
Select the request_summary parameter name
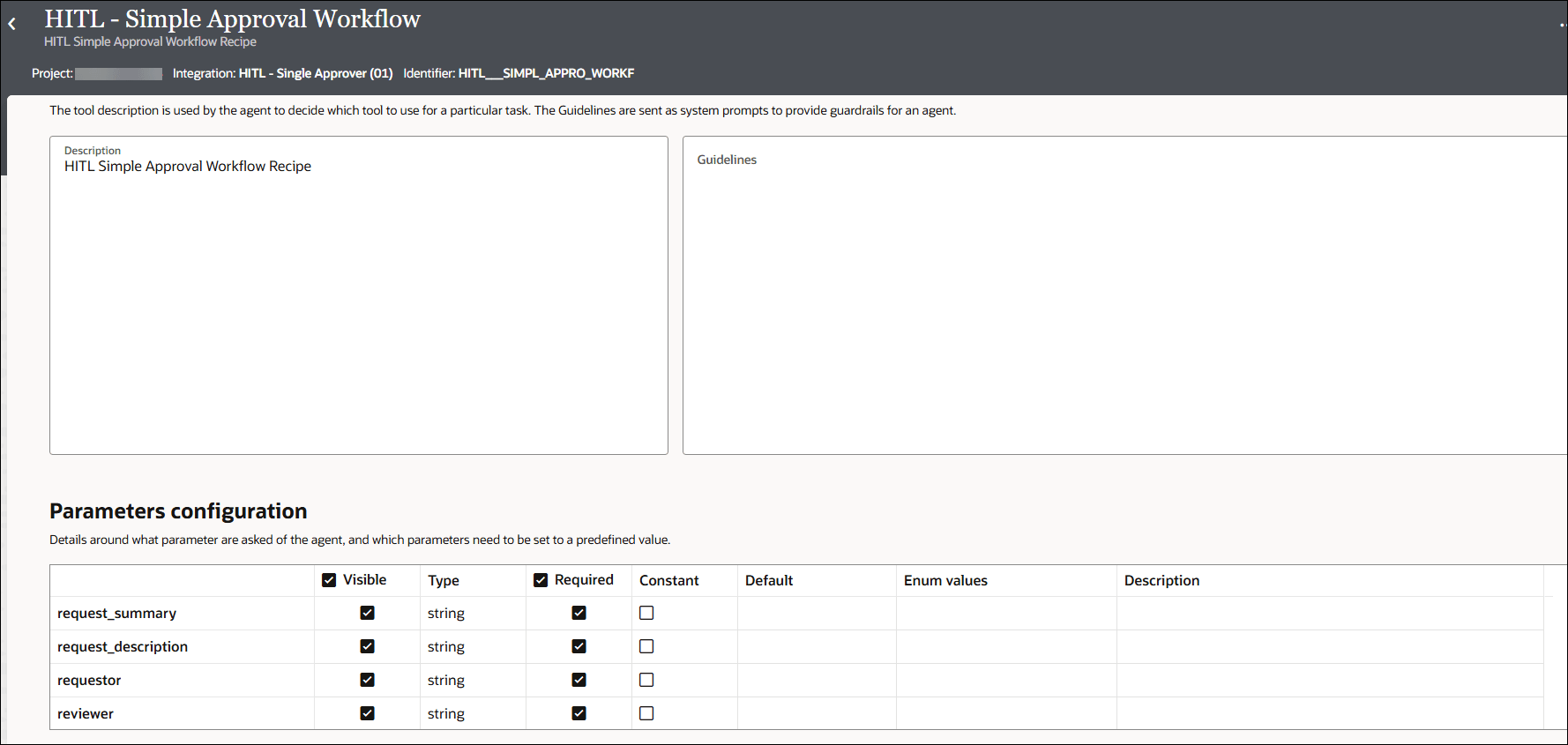(x=116, y=614)
